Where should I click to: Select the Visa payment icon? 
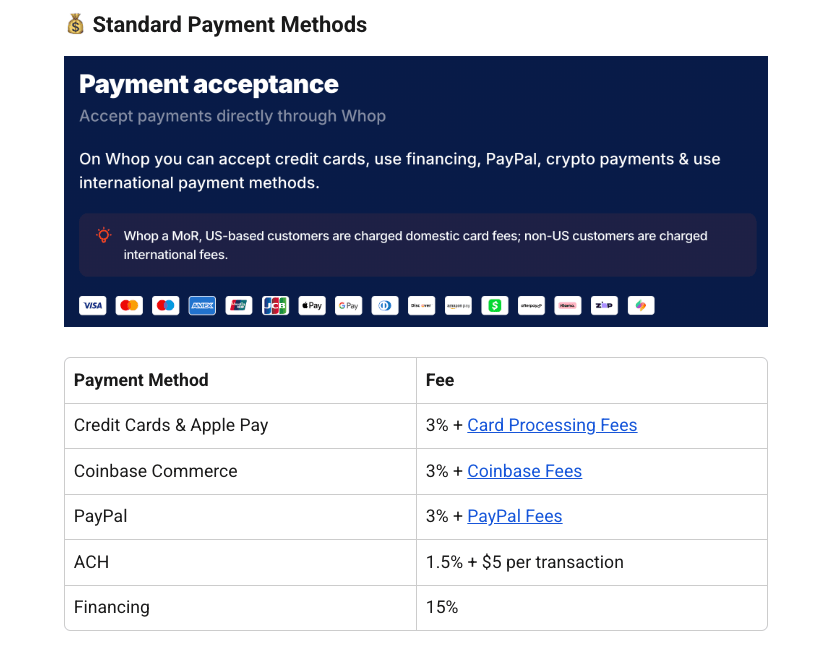92,305
